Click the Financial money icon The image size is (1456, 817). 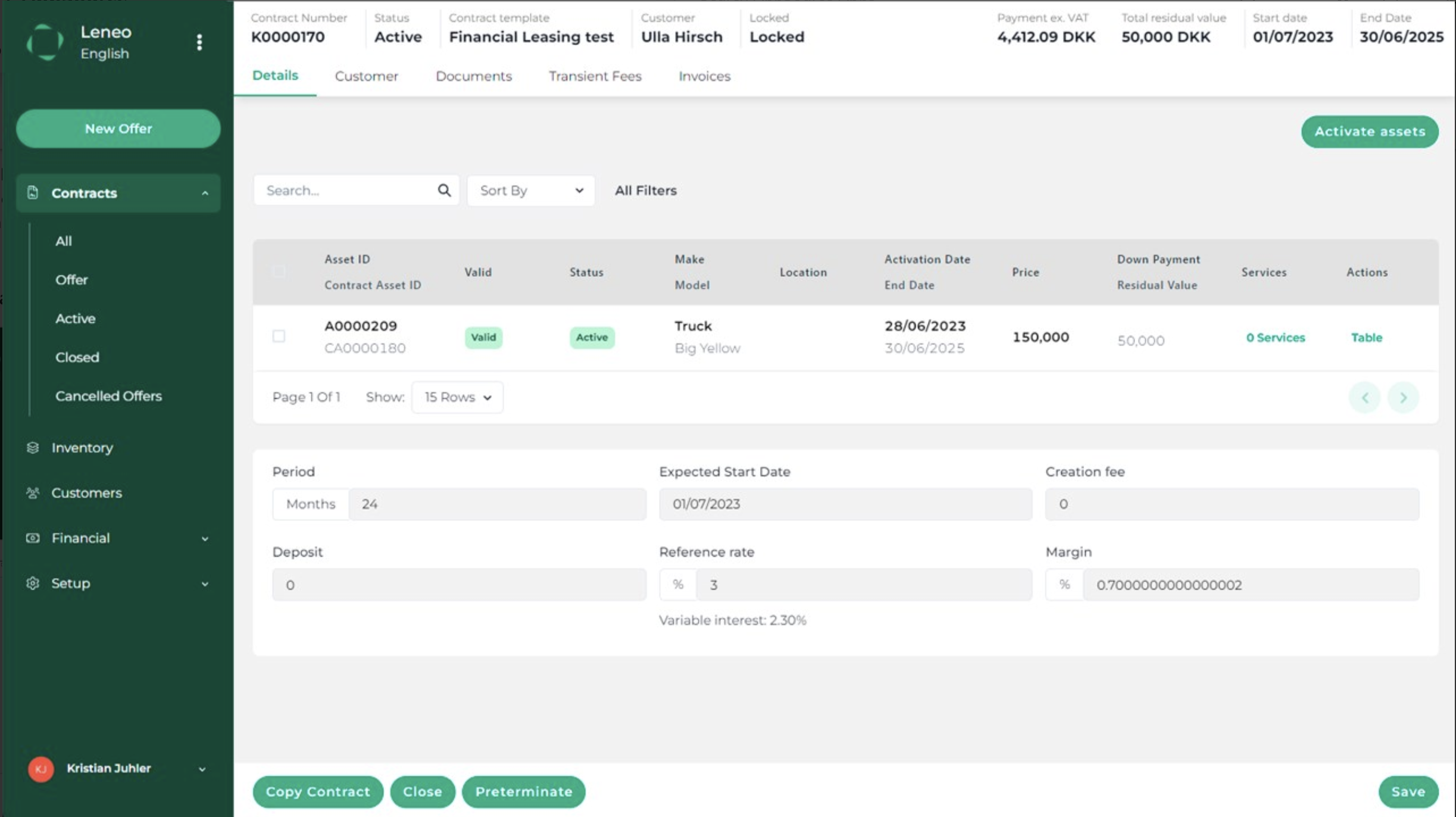pyautogui.click(x=33, y=538)
